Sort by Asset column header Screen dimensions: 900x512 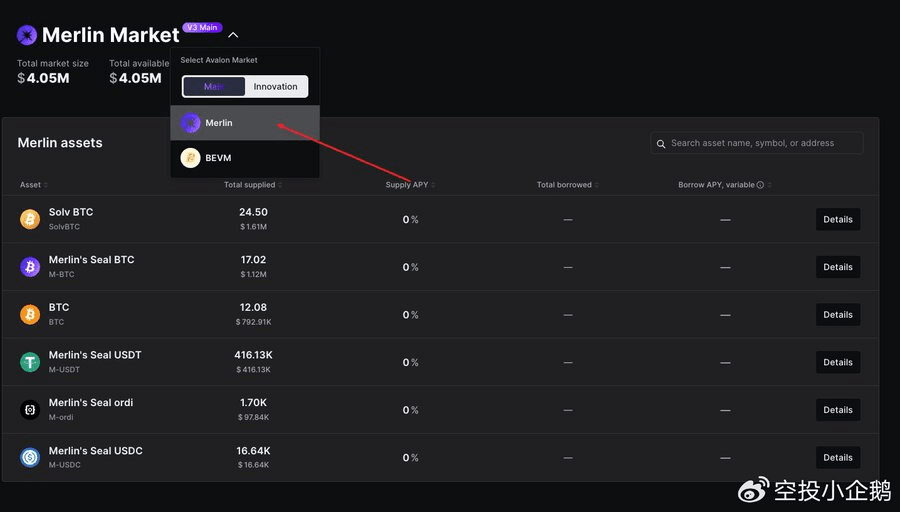[34, 185]
